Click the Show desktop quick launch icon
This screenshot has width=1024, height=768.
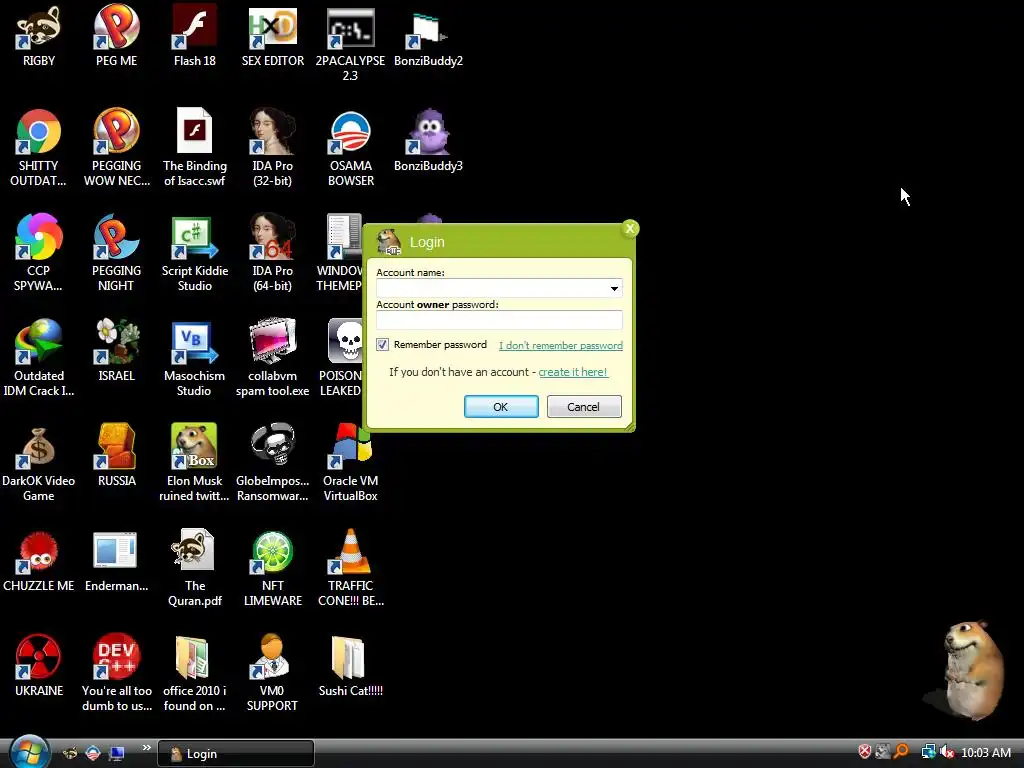tap(116, 754)
